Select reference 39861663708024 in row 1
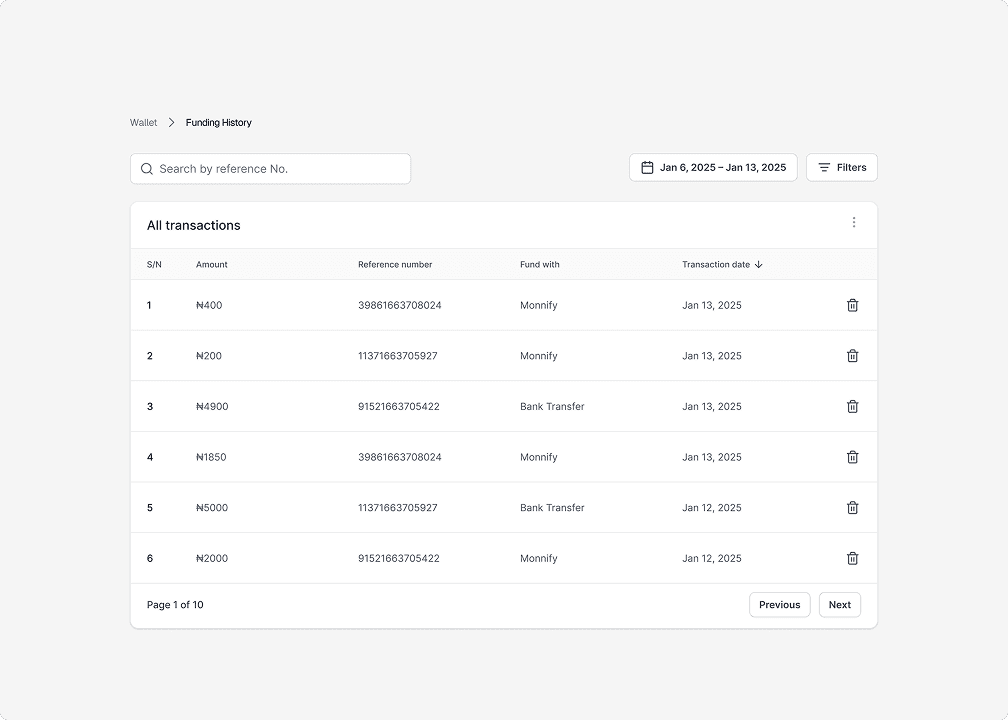Image resolution: width=1008 pixels, height=720 pixels. click(x=400, y=305)
